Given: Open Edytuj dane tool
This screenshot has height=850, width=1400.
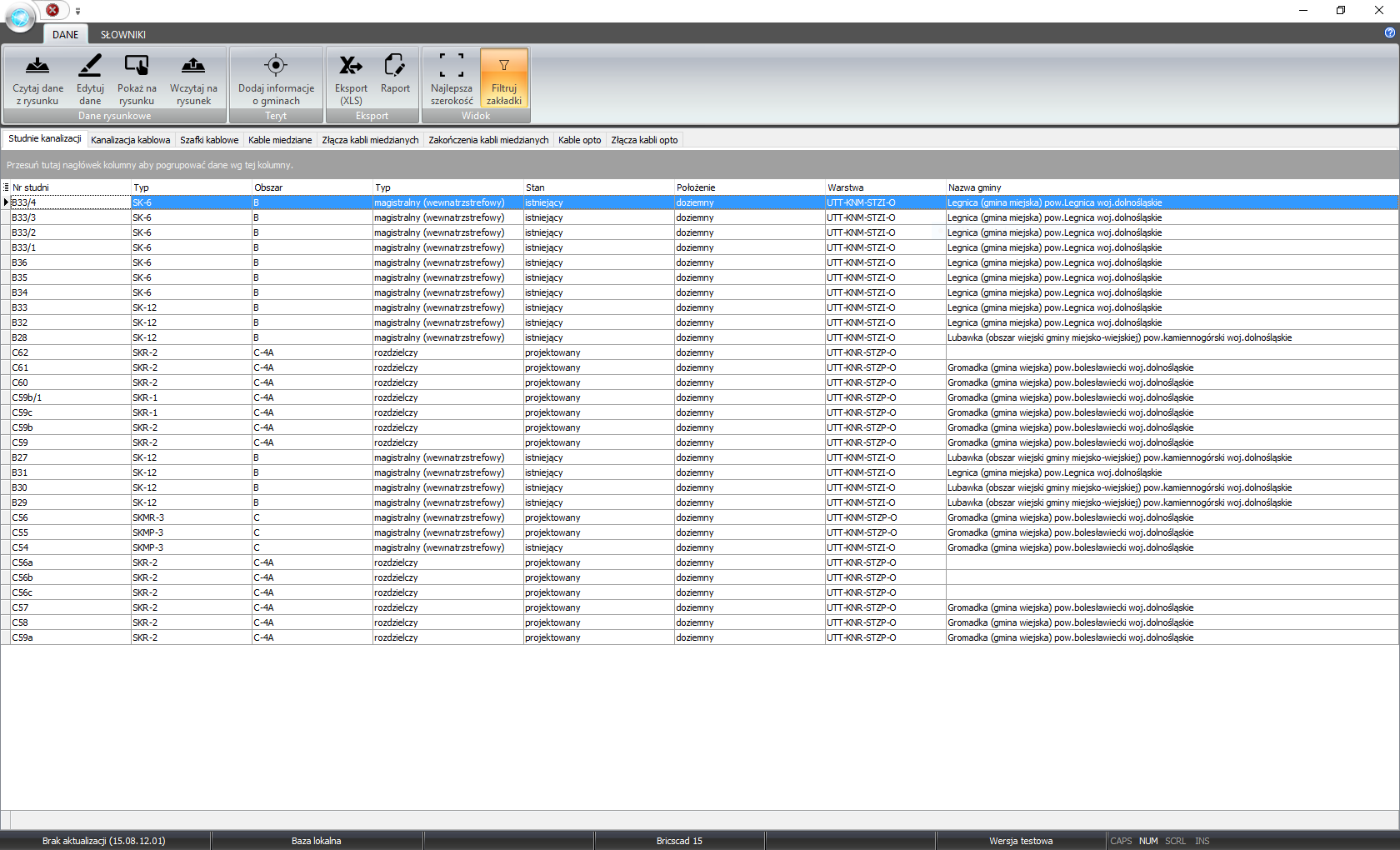Looking at the screenshot, I should [x=90, y=78].
